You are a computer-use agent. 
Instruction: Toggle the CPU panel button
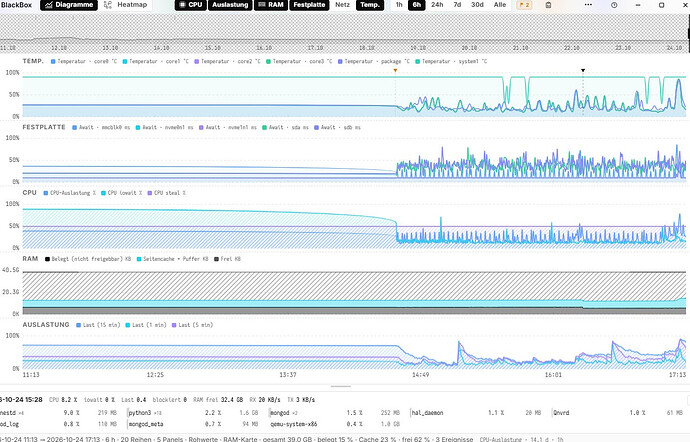[191, 5]
